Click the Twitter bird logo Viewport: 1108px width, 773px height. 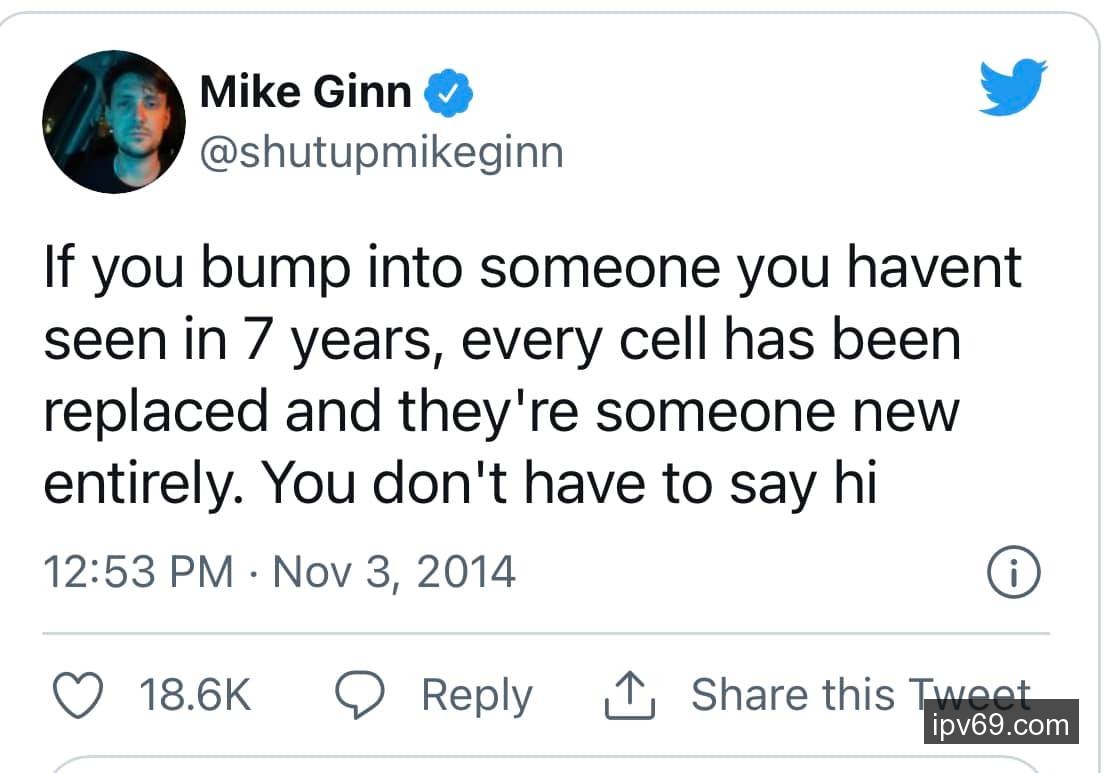tap(1012, 87)
